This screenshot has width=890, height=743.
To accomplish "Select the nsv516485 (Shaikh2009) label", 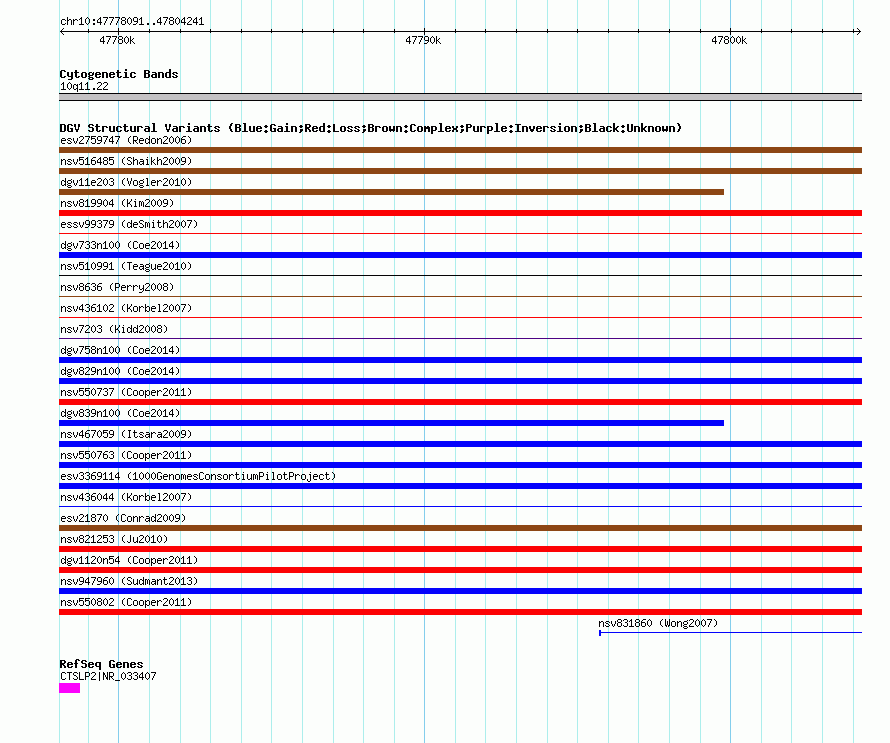I will 126,161.
